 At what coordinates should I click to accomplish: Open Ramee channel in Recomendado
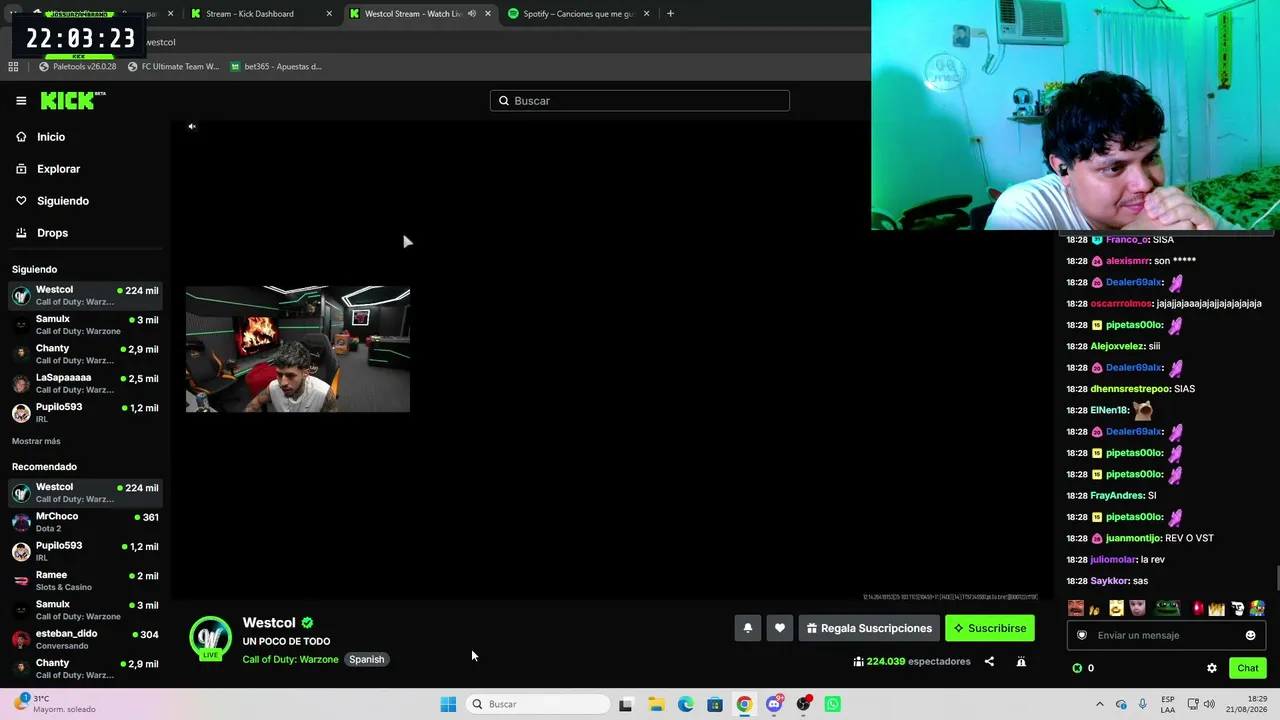coord(85,581)
